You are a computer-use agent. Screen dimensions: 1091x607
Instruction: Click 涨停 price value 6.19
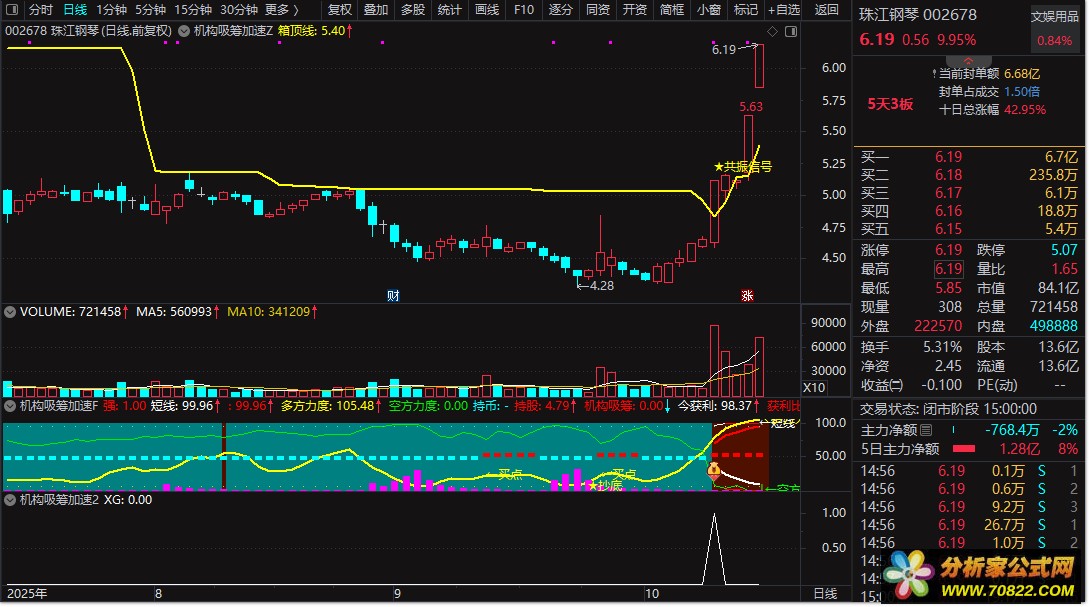pyautogui.click(x=948, y=249)
